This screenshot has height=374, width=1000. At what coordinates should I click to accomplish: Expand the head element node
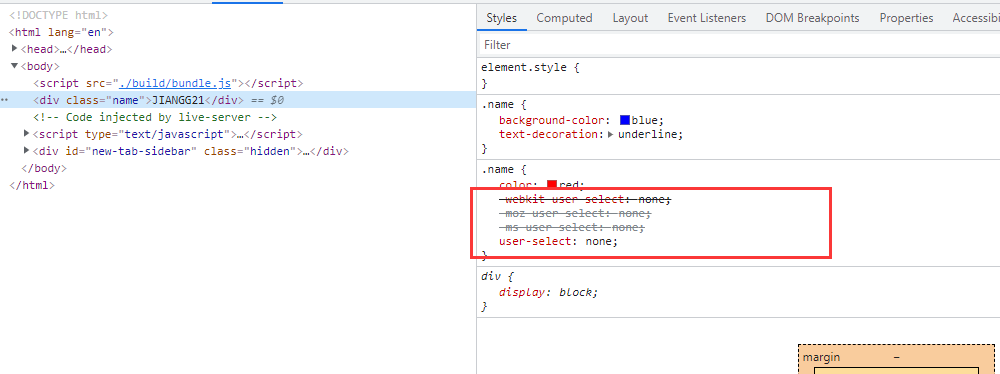pyautogui.click(x=15, y=49)
